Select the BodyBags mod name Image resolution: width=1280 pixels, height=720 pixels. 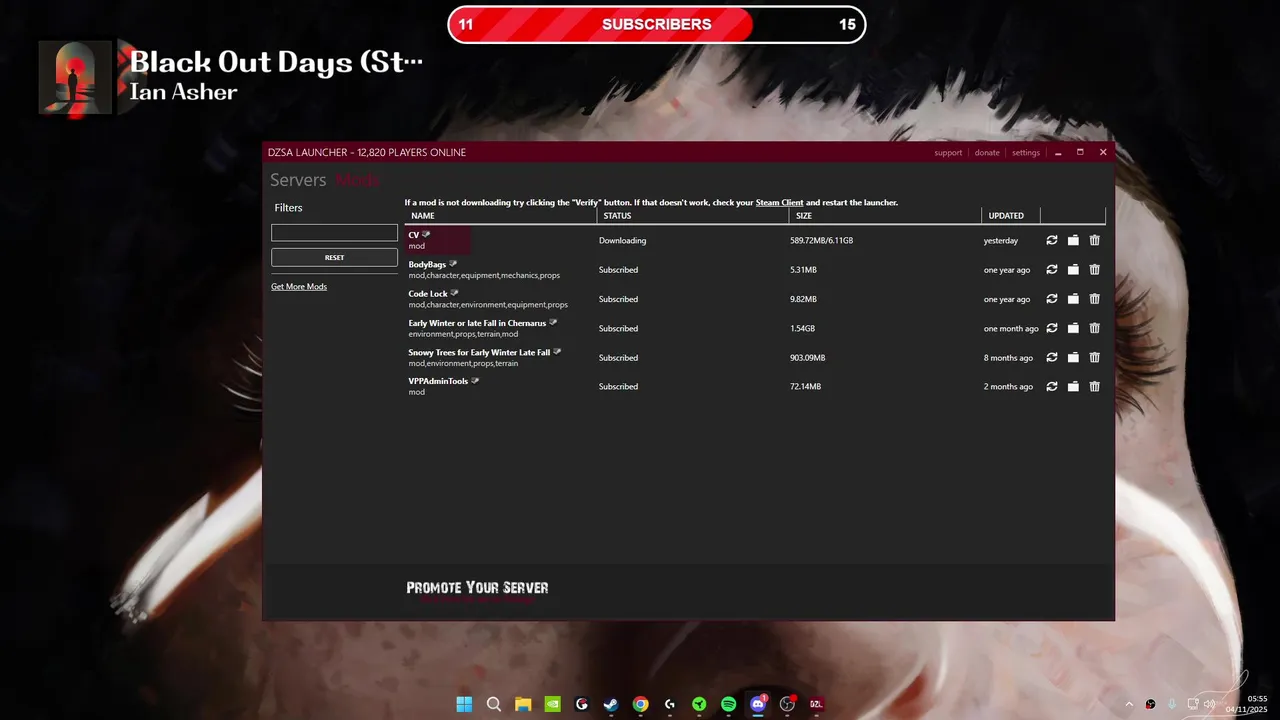coord(427,265)
